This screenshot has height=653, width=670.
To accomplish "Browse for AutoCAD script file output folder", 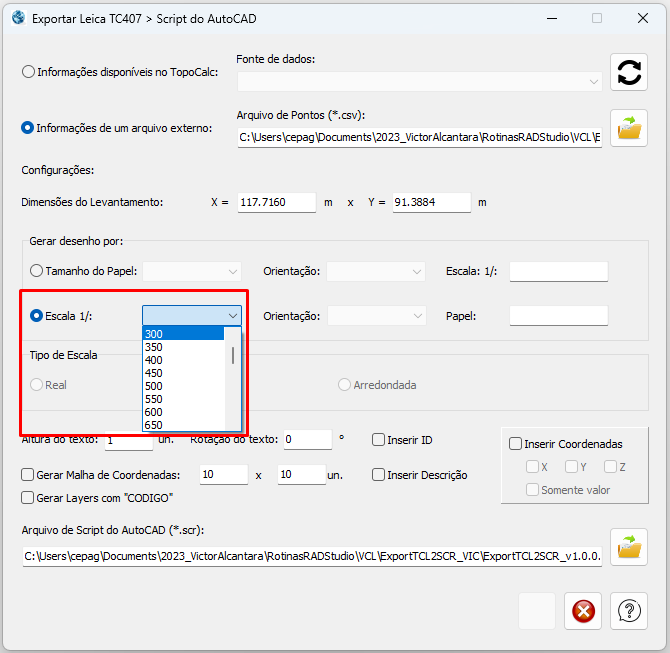I will (x=629, y=547).
